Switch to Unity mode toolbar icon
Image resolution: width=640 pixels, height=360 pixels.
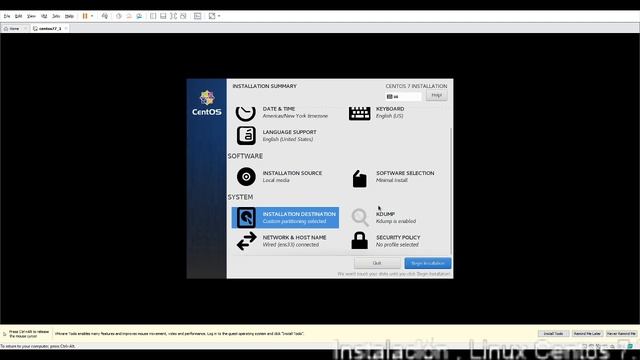point(183,16)
